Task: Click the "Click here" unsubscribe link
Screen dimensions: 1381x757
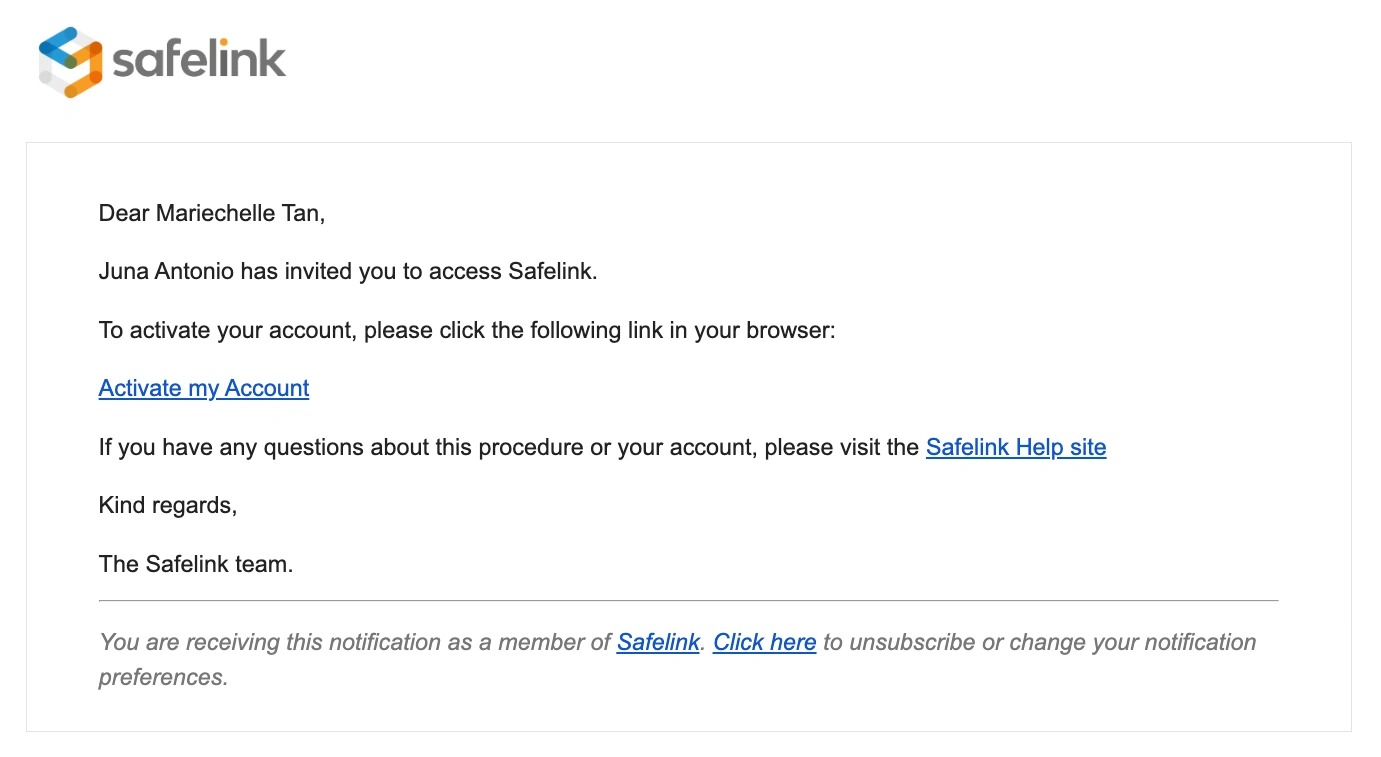Action: [x=764, y=642]
